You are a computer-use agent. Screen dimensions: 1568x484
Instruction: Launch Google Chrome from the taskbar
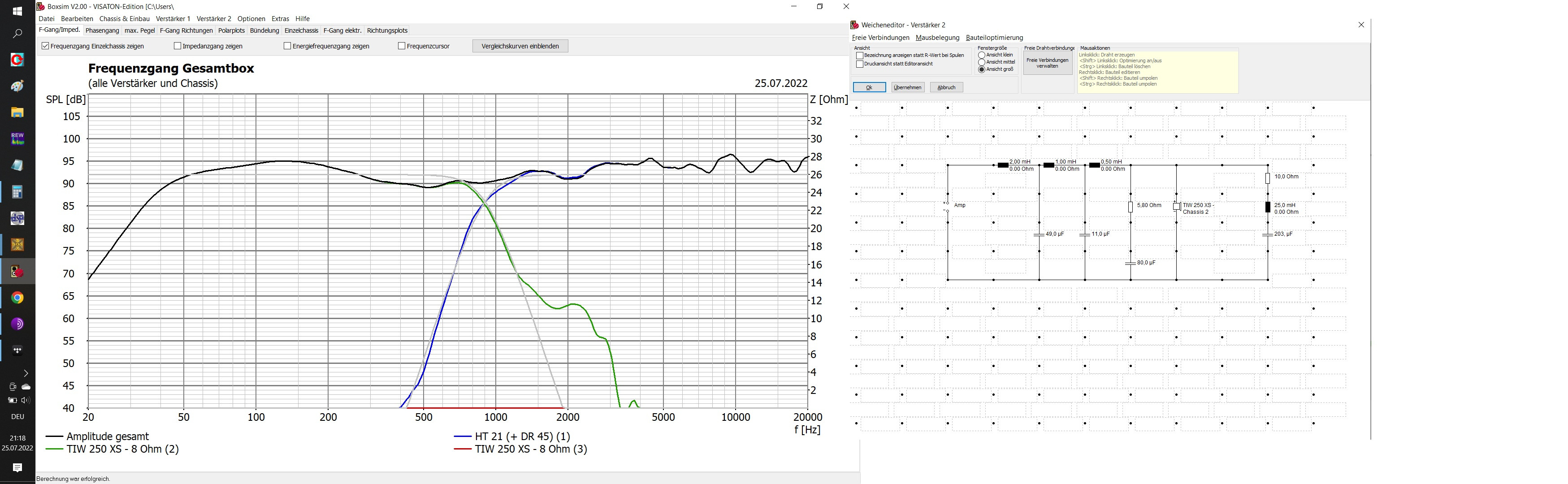(17, 298)
